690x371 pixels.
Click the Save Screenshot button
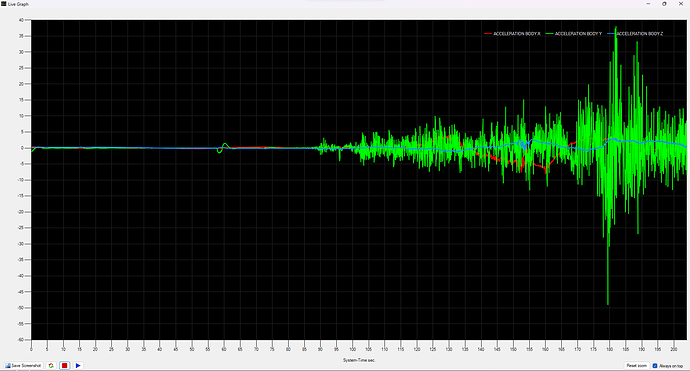23,366
